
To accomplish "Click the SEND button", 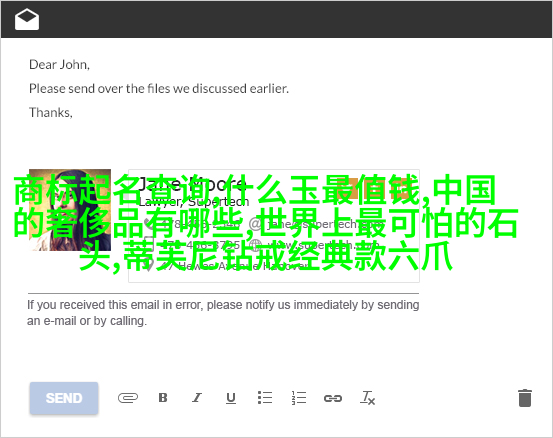I will [64, 398].
